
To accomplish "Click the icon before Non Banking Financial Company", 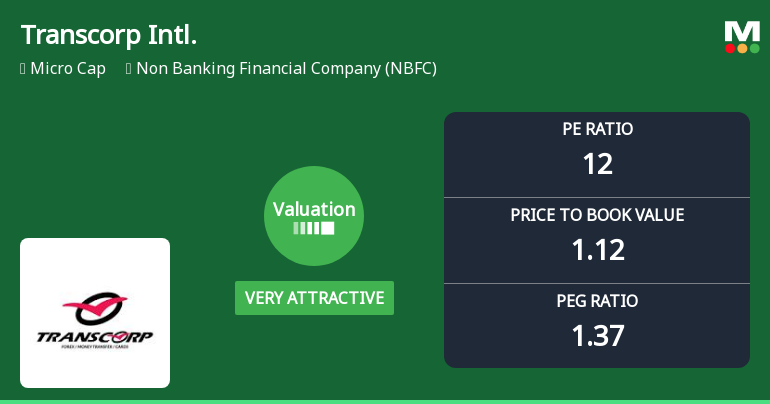I will point(129,69).
